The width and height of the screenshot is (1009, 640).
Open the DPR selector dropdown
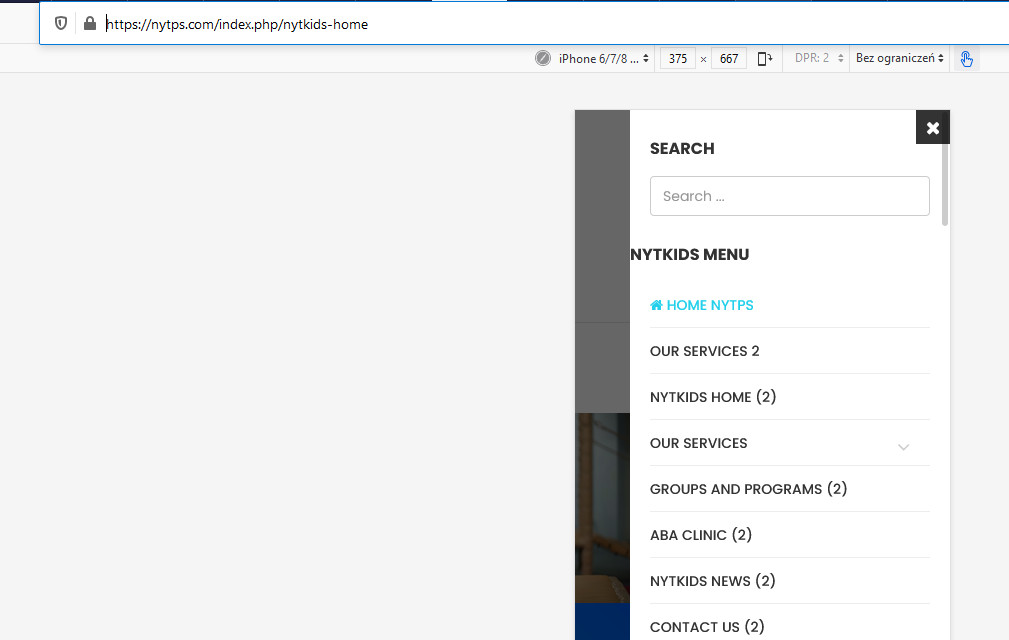(x=820, y=59)
